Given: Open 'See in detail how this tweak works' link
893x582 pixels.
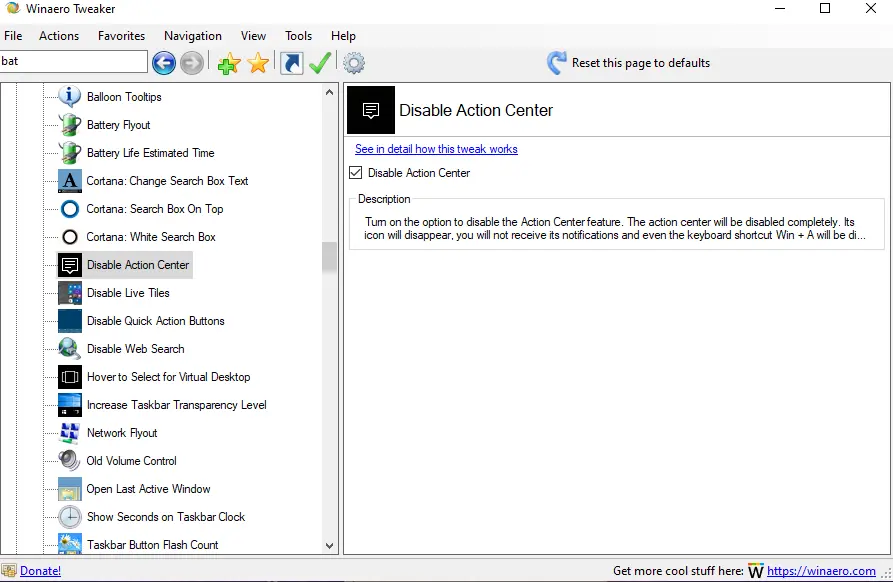Looking at the screenshot, I should [x=436, y=149].
